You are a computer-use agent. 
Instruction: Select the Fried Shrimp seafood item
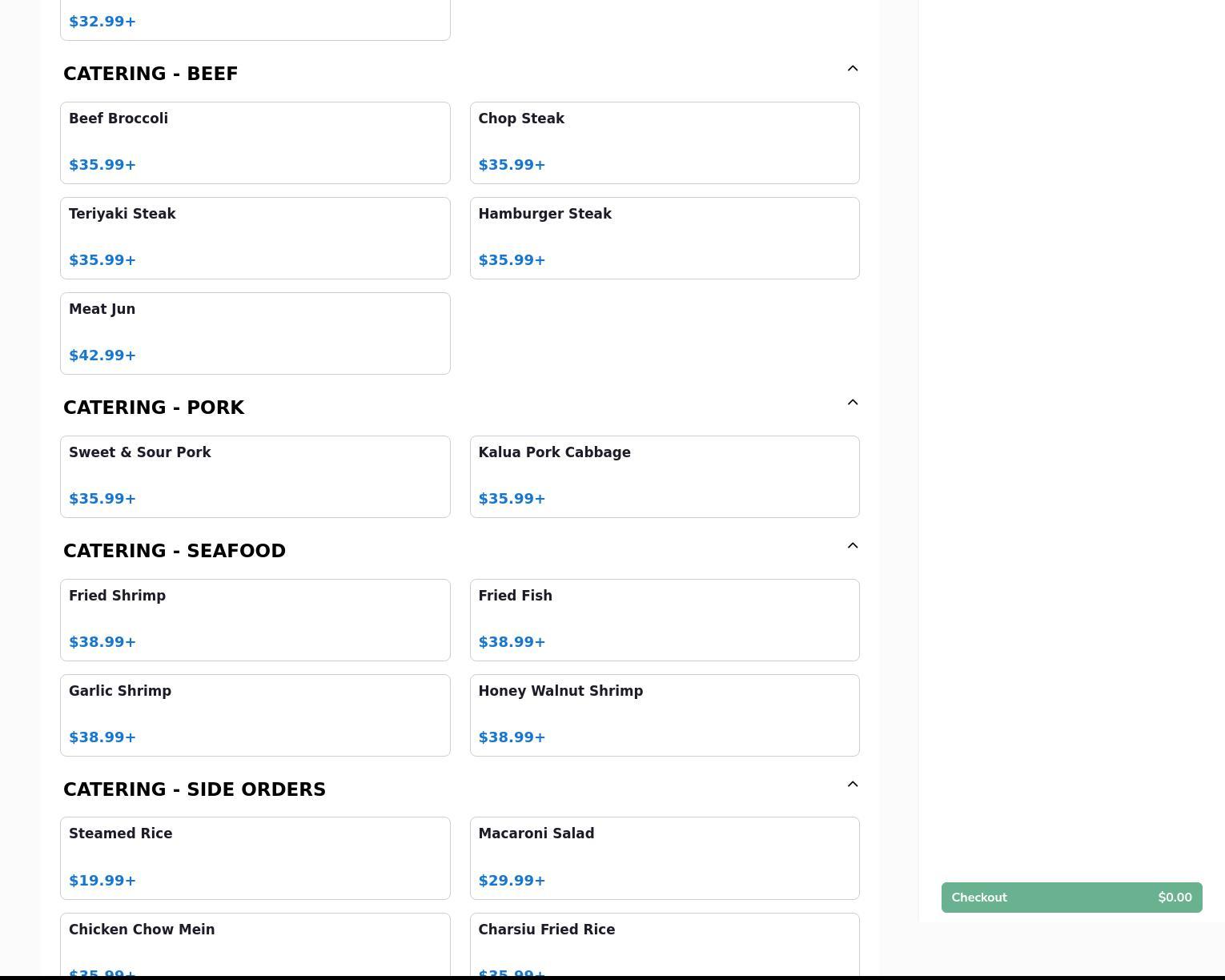point(255,620)
